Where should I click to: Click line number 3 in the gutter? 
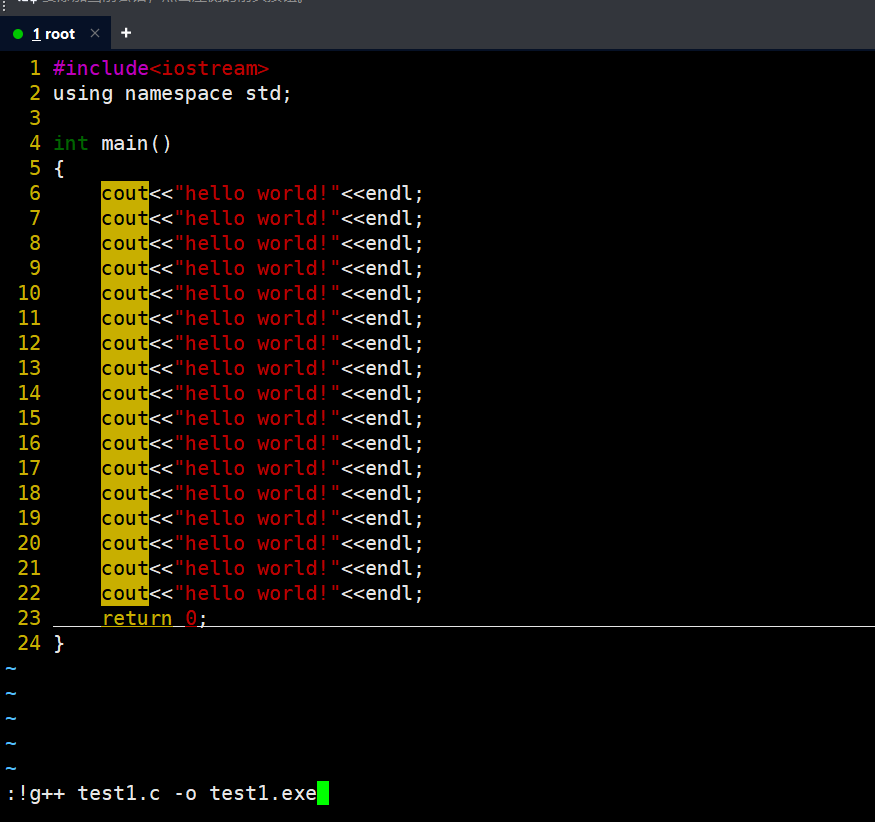tap(35, 118)
